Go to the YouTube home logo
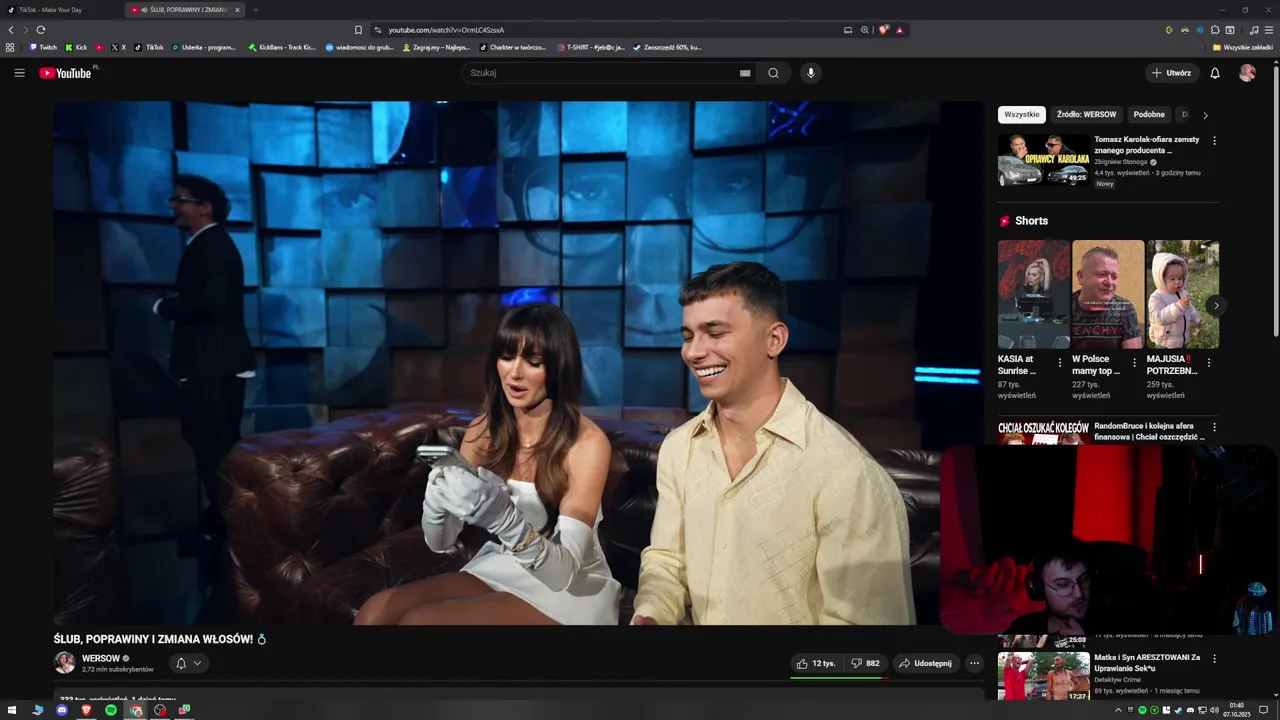The image size is (1280, 720). pos(65,73)
